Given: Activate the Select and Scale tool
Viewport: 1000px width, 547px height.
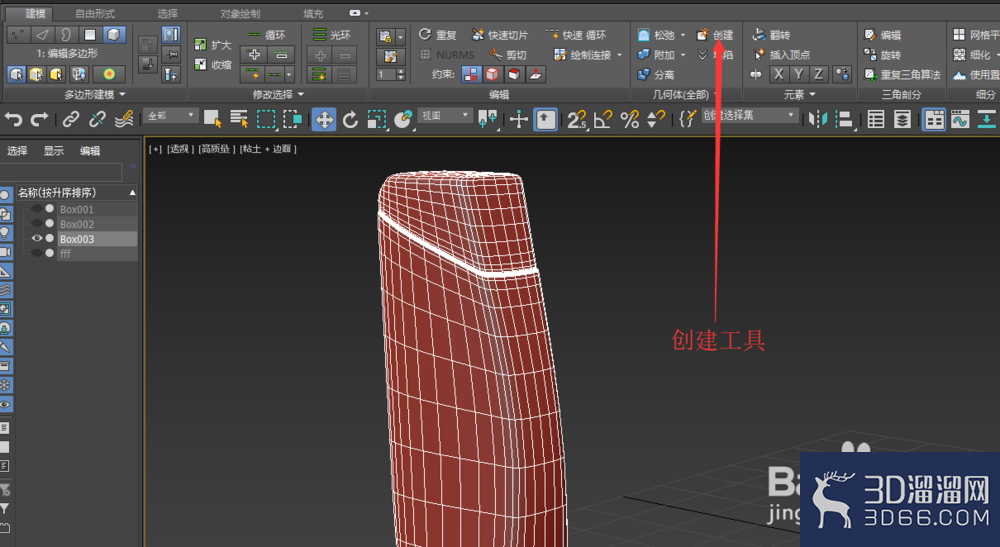Looking at the screenshot, I should point(377,119).
